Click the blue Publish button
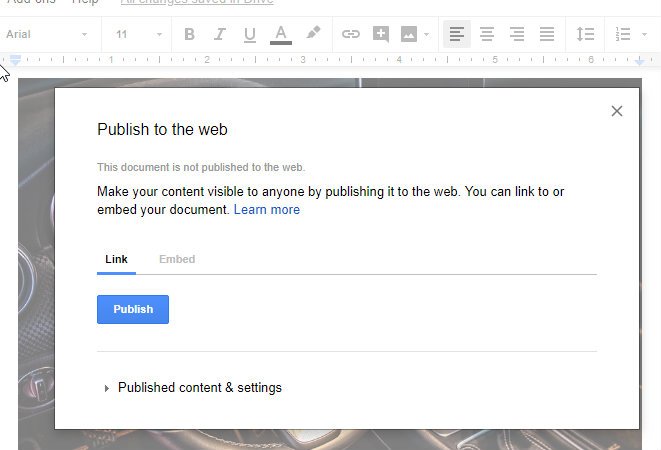The height and width of the screenshot is (450, 661). (133, 309)
